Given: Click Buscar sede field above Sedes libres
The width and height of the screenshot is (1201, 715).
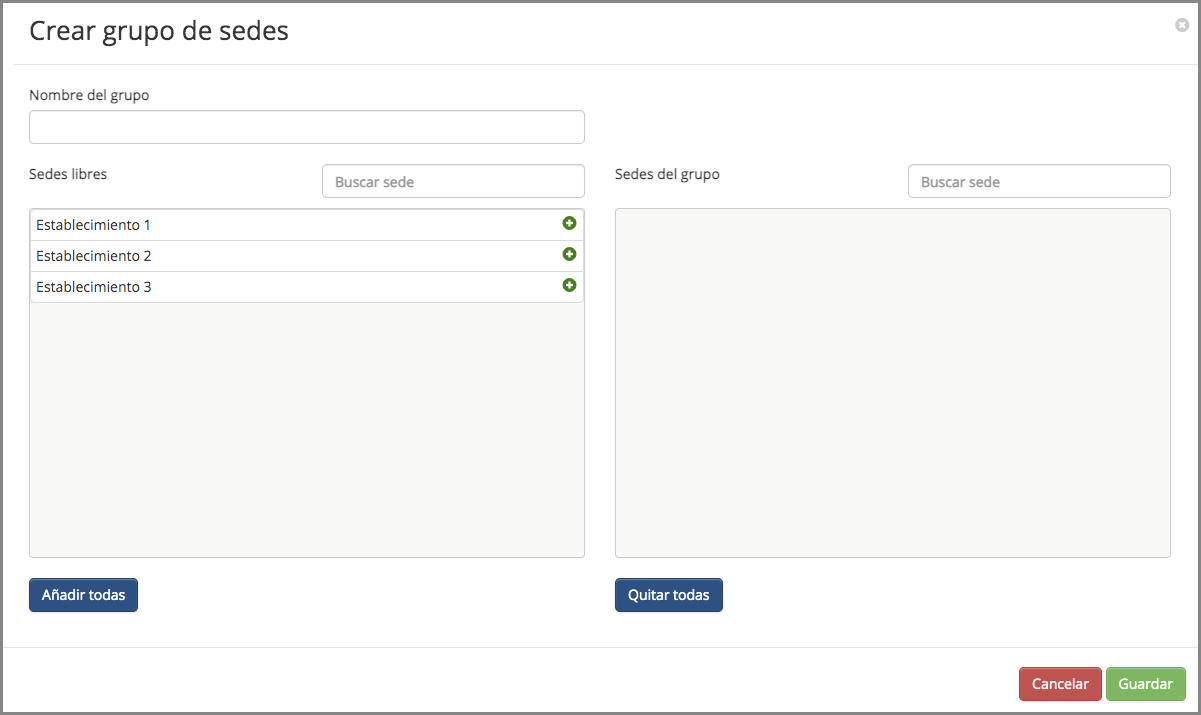Looking at the screenshot, I should tap(452, 182).
